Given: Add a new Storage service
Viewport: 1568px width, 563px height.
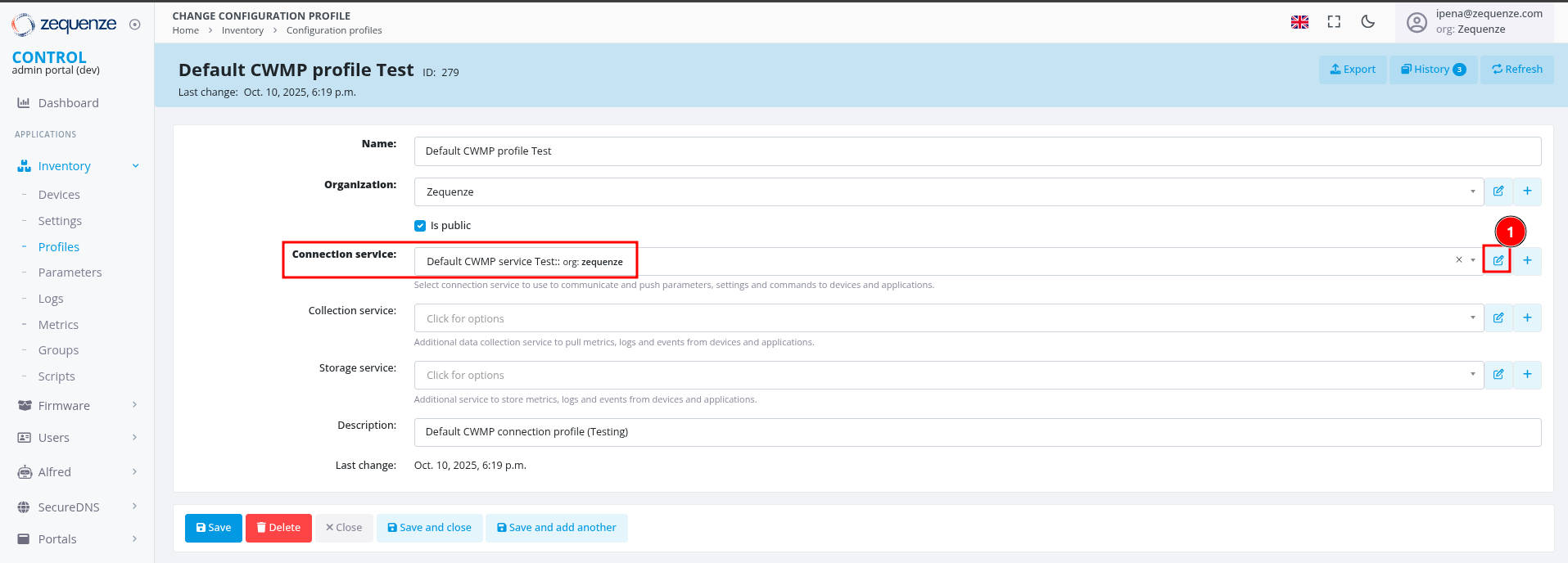Looking at the screenshot, I should point(1527,375).
